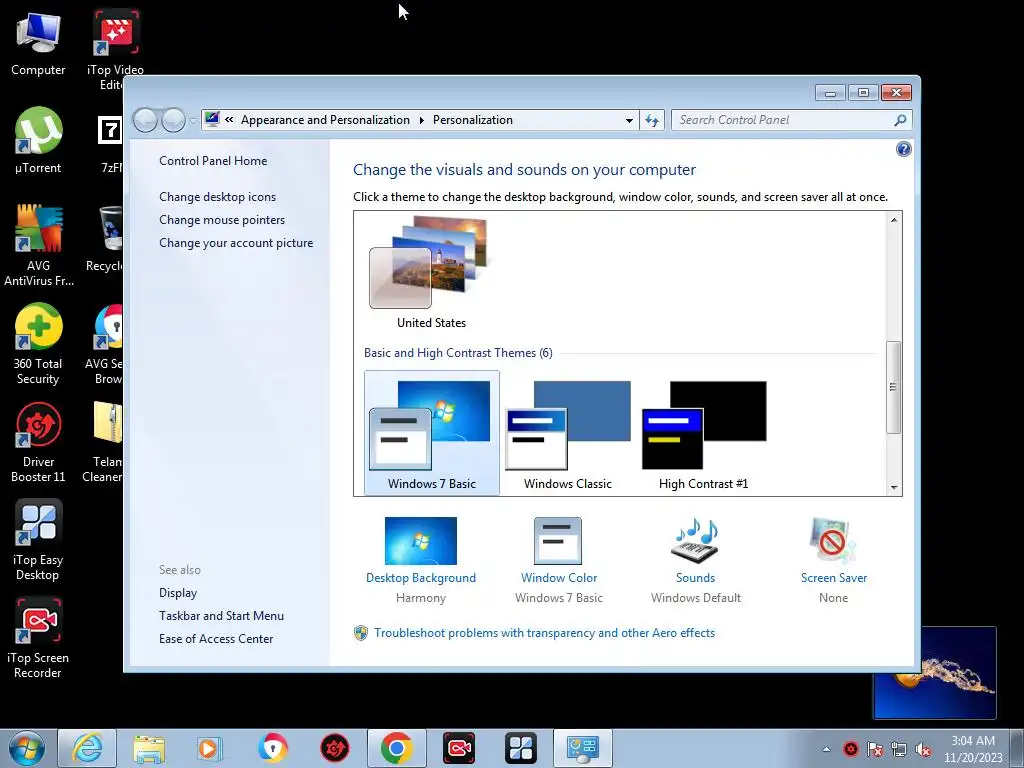Open iTop Easy Desktop shortcut
The width and height of the screenshot is (1024, 768).
38,540
